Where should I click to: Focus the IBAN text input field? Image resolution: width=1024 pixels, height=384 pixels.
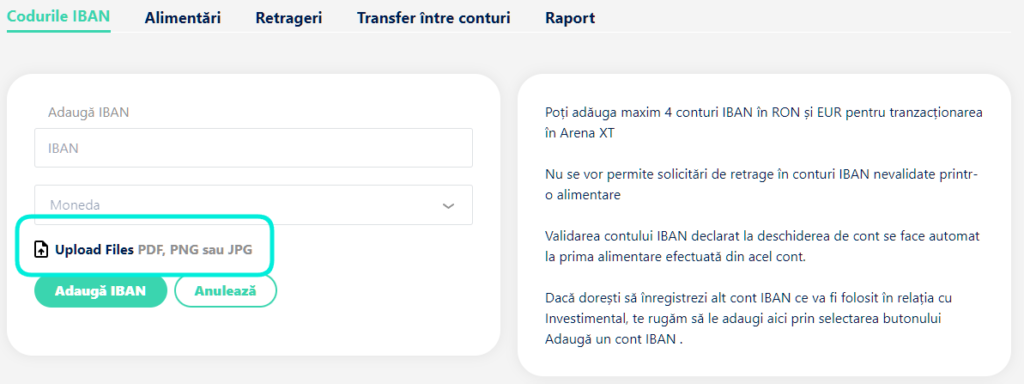(x=253, y=148)
